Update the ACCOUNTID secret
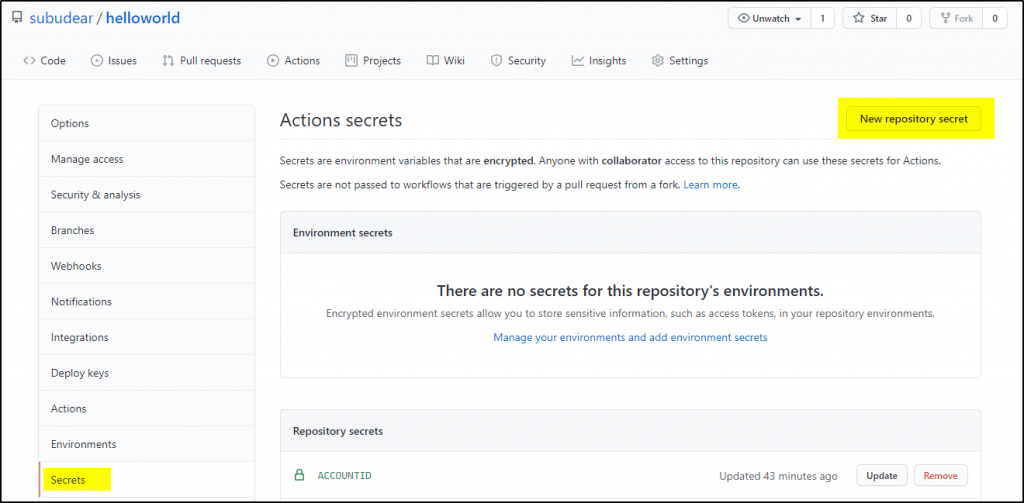The height and width of the screenshot is (503, 1024). (882, 476)
